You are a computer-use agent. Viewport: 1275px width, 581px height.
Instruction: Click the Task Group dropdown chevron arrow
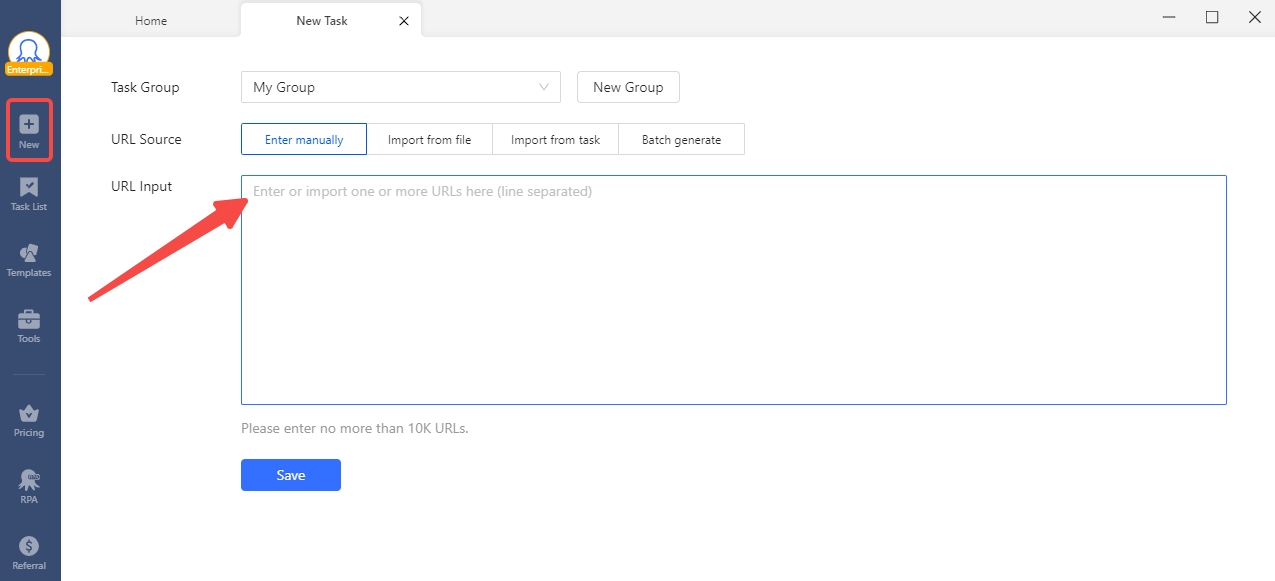pos(545,87)
